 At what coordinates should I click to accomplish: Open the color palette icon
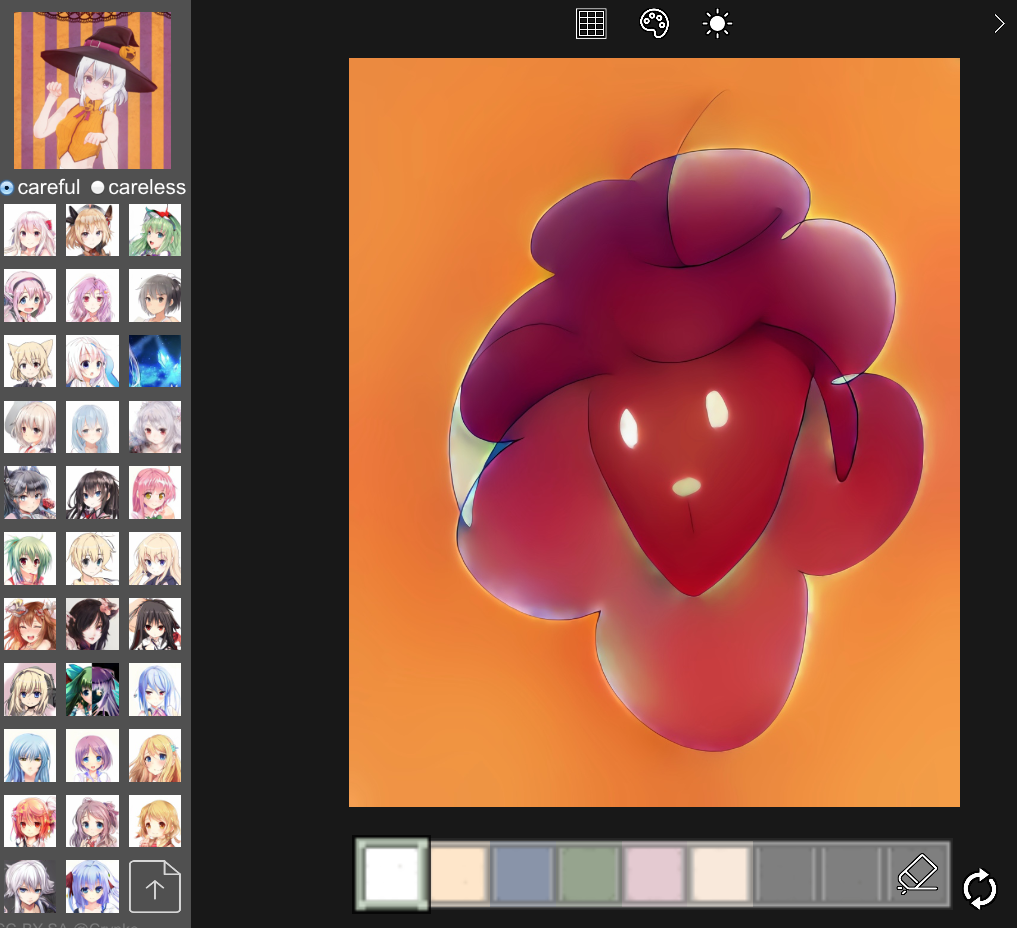pos(654,24)
